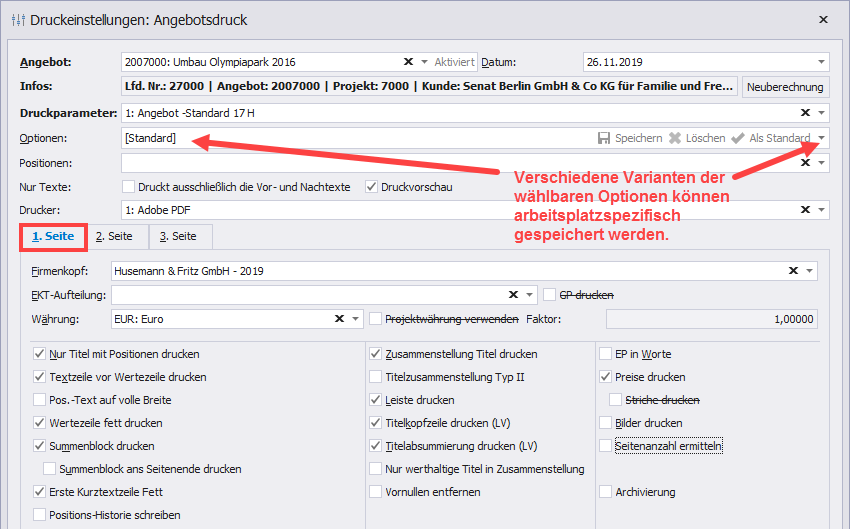
Task: Switch to the 3. Seite tab
Action: (179, 237)
